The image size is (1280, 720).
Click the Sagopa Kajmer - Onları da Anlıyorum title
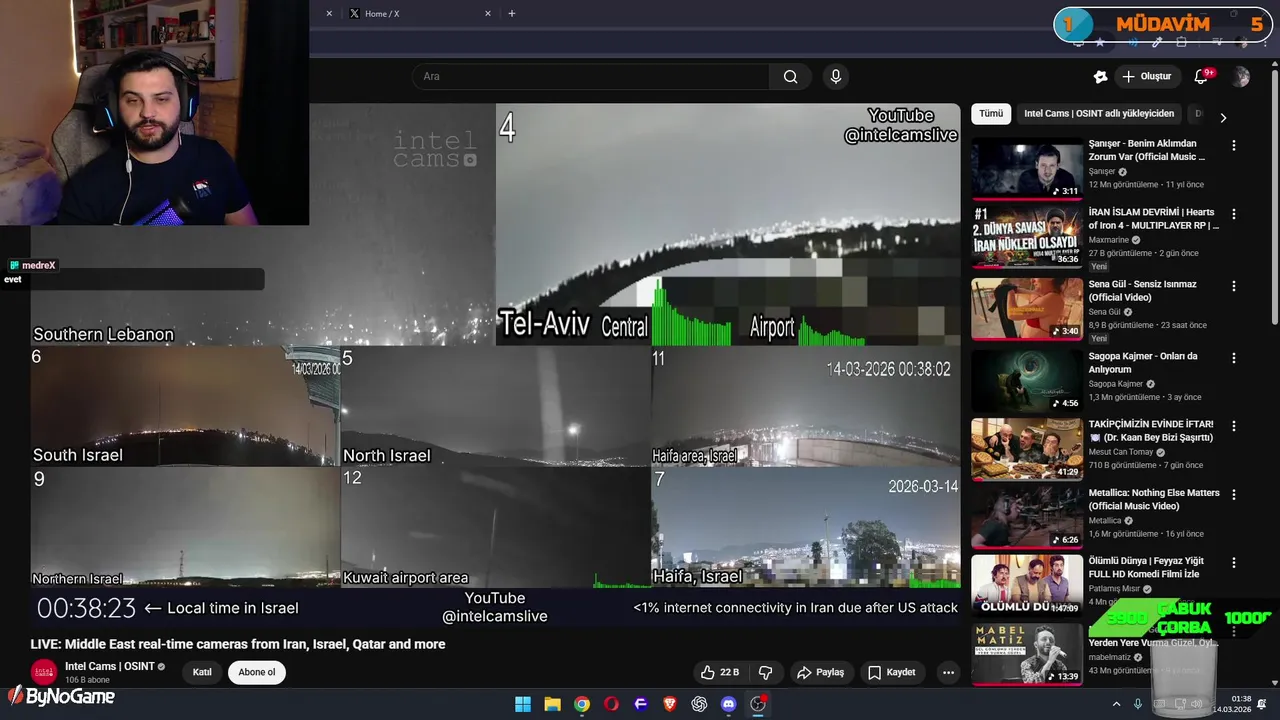(x=1143, y=362)
